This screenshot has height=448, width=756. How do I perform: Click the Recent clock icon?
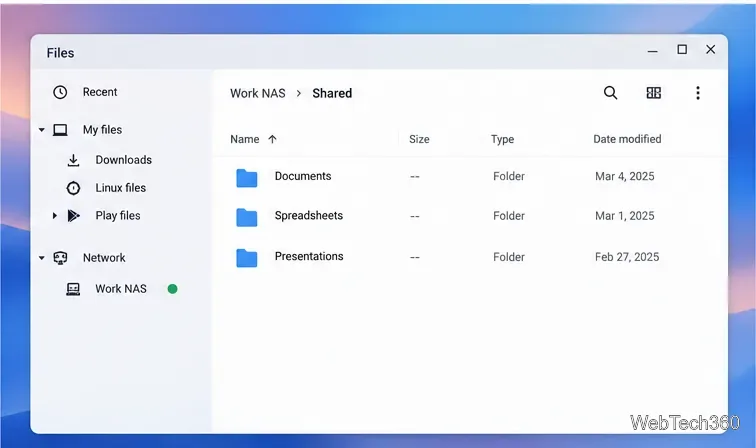60,92
